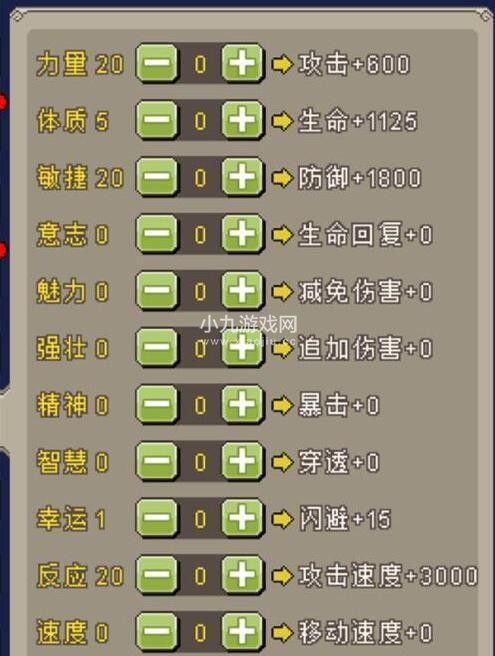
Task: Subtract a point from 反应
Action: coord(156,575)
